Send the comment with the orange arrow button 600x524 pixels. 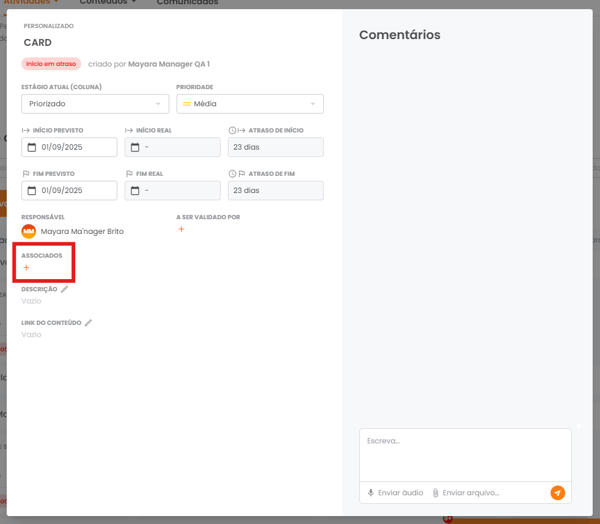(557, 492)
